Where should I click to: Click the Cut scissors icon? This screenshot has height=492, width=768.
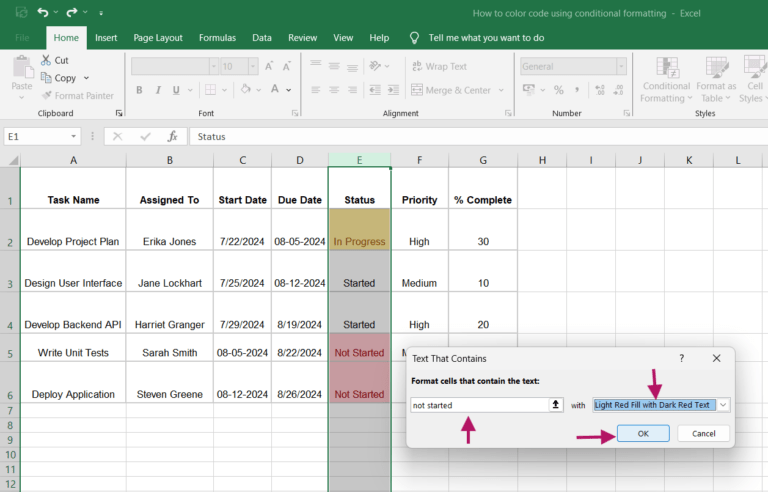(x=47, y=60)
